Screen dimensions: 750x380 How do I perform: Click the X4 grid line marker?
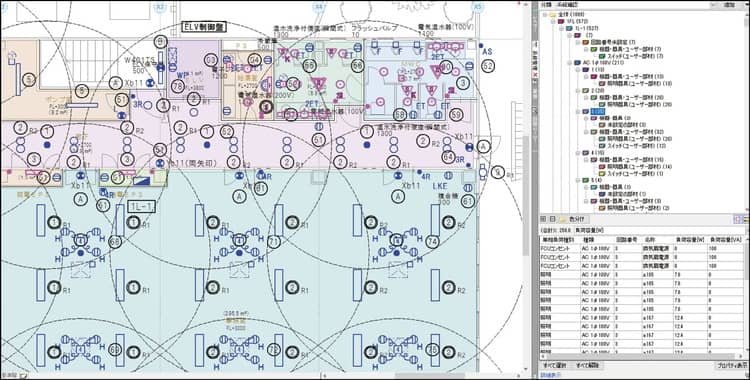point(319,7)
